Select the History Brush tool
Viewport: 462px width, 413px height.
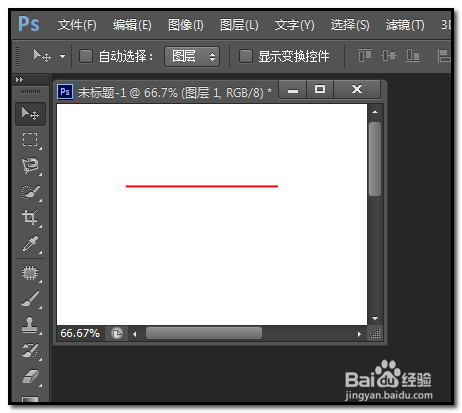click(30, 351)
